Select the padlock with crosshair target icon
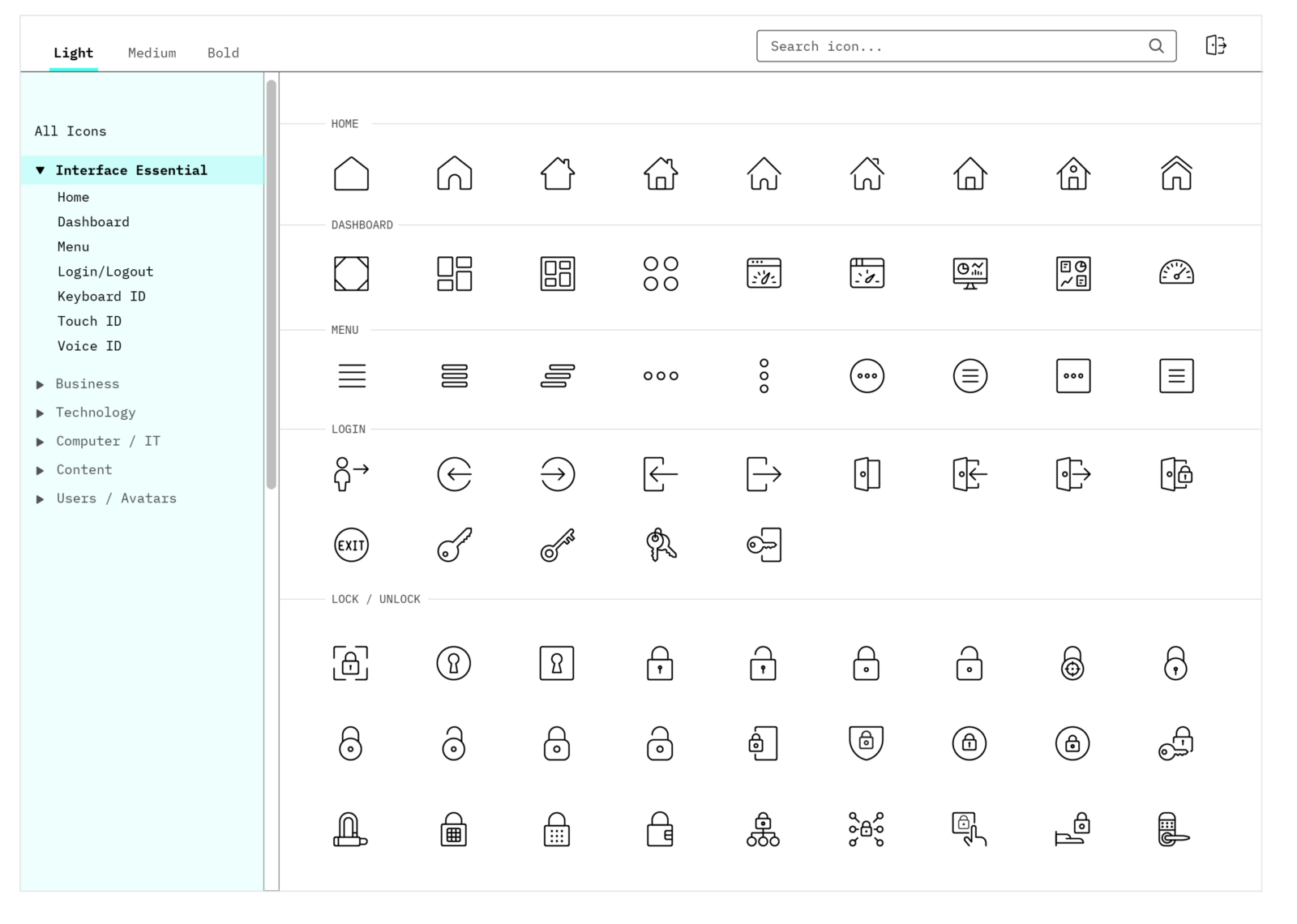 (1072, 663)
